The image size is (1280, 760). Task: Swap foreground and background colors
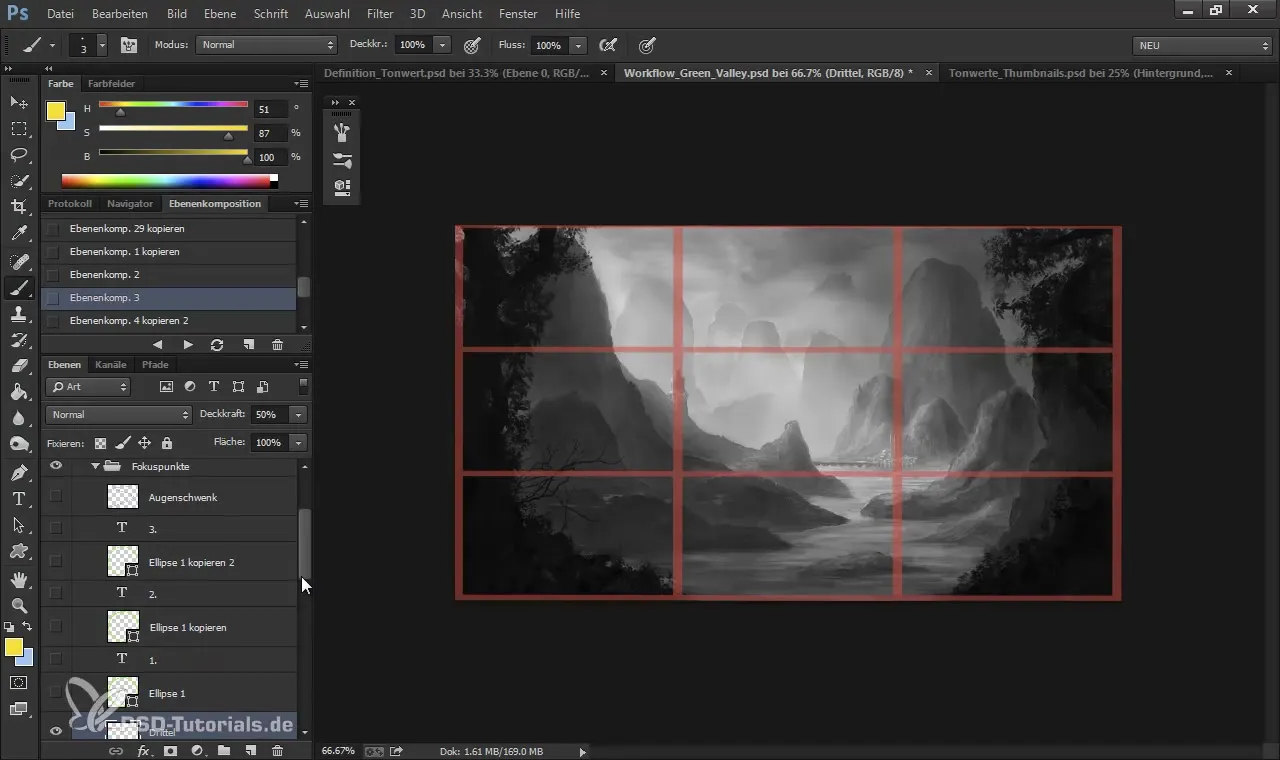pos(28,627)
